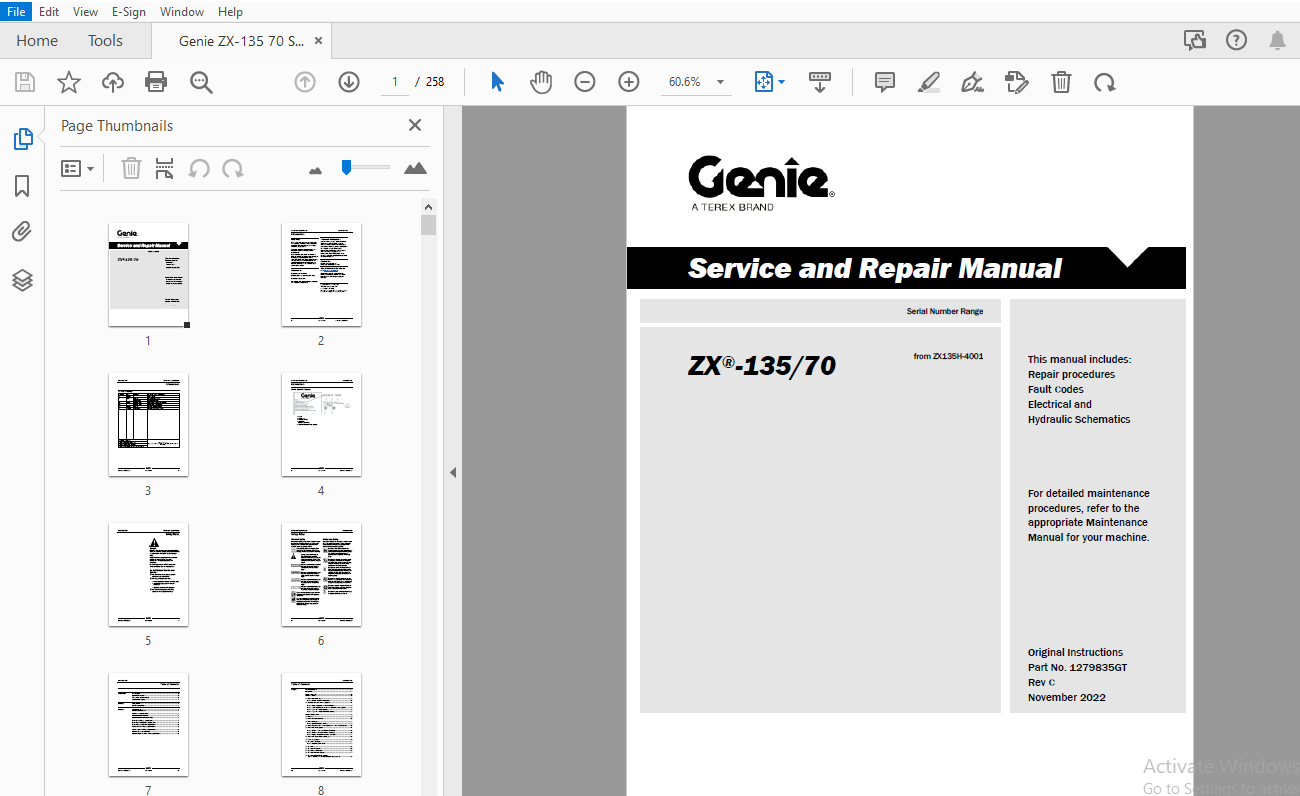Switch to the Tools tab
The width and height of the screenshot is (1300, 796).
[x=105, y=41]
